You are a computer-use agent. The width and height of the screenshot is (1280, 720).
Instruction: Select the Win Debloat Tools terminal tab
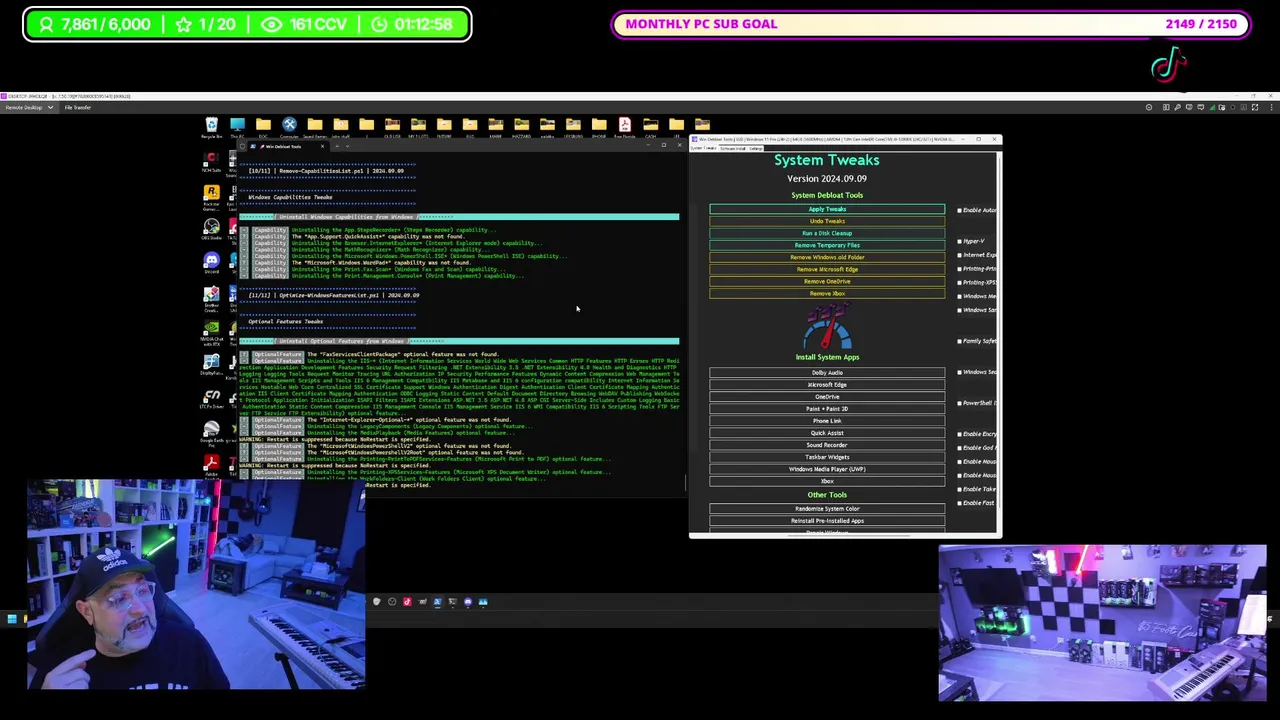pos(283,146)
